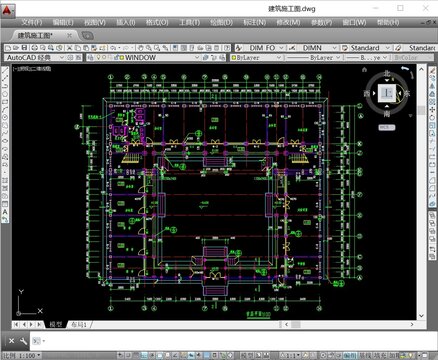Screen dimensions: 438x360
Task: Open the 文件(F) menu
Action: (x=32, y=22)
